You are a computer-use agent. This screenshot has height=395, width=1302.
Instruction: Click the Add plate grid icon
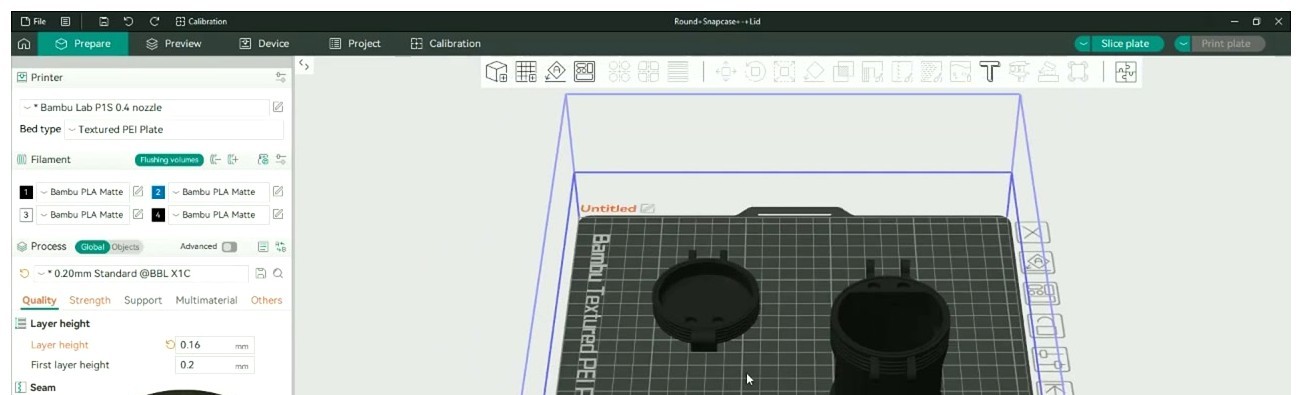pos(526,71)
